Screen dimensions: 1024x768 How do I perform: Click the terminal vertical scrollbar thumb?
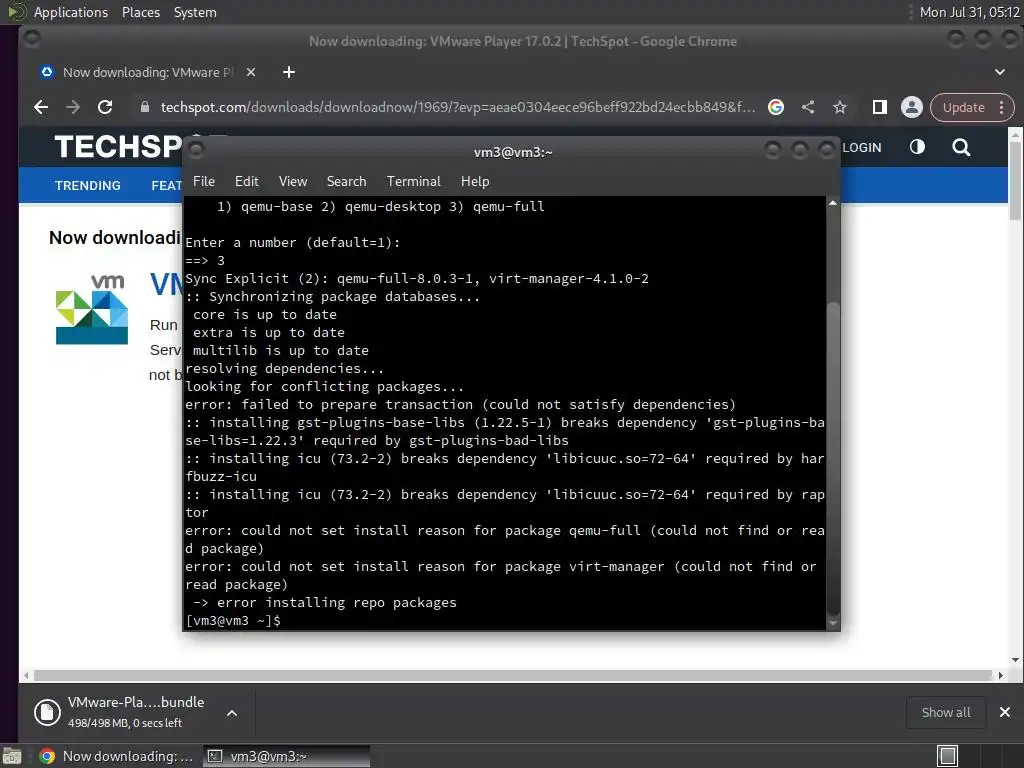click(833, 457)
